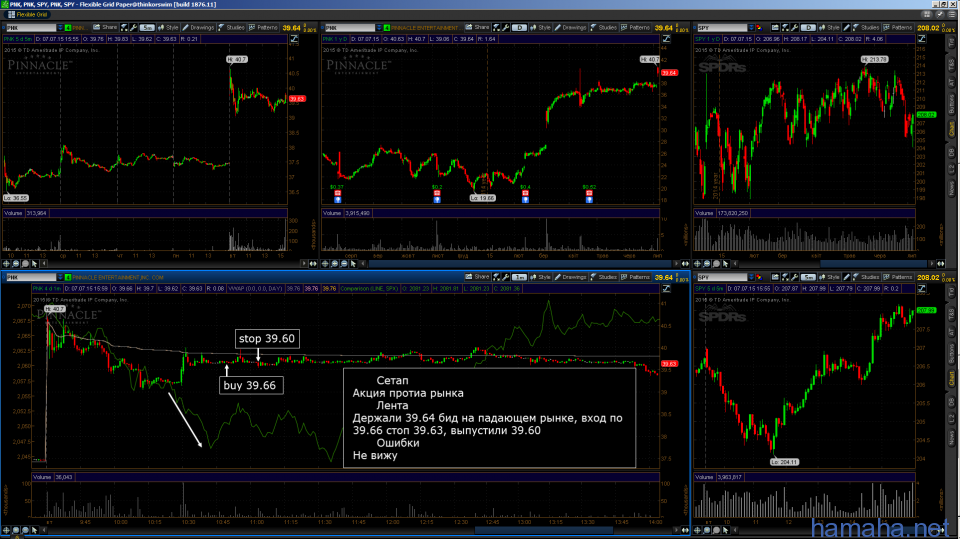Open Style in bottom PNK 1m chart
Screen dimensions: 960x539
coord(541,277)
